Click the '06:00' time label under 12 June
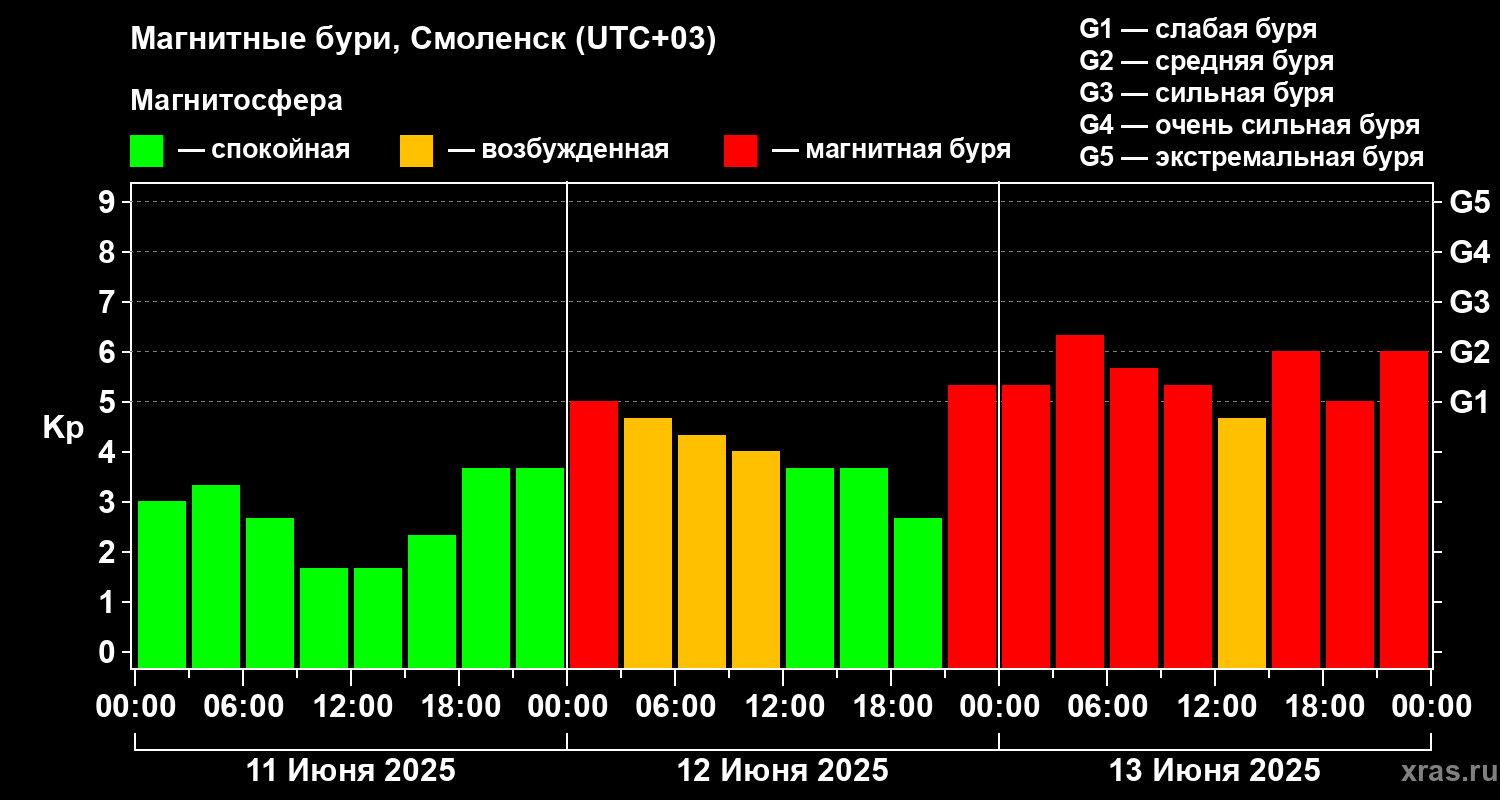Viewport: 1500px width, 800px height. [x=675, y=707]
